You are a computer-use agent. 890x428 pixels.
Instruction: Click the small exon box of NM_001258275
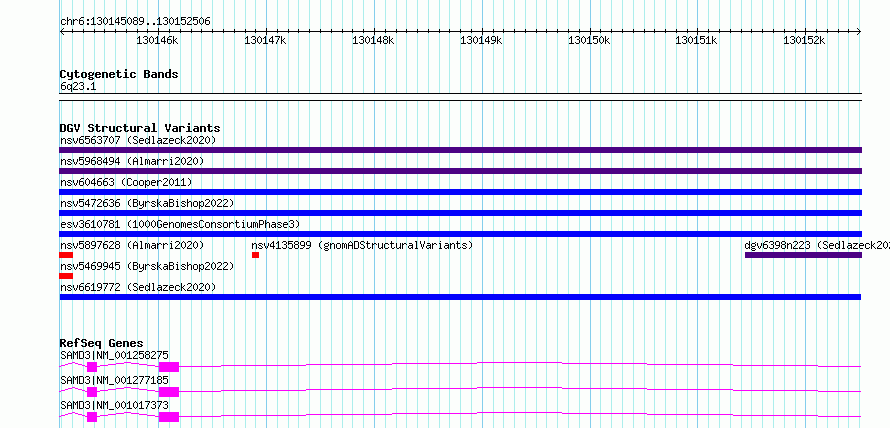92,367
